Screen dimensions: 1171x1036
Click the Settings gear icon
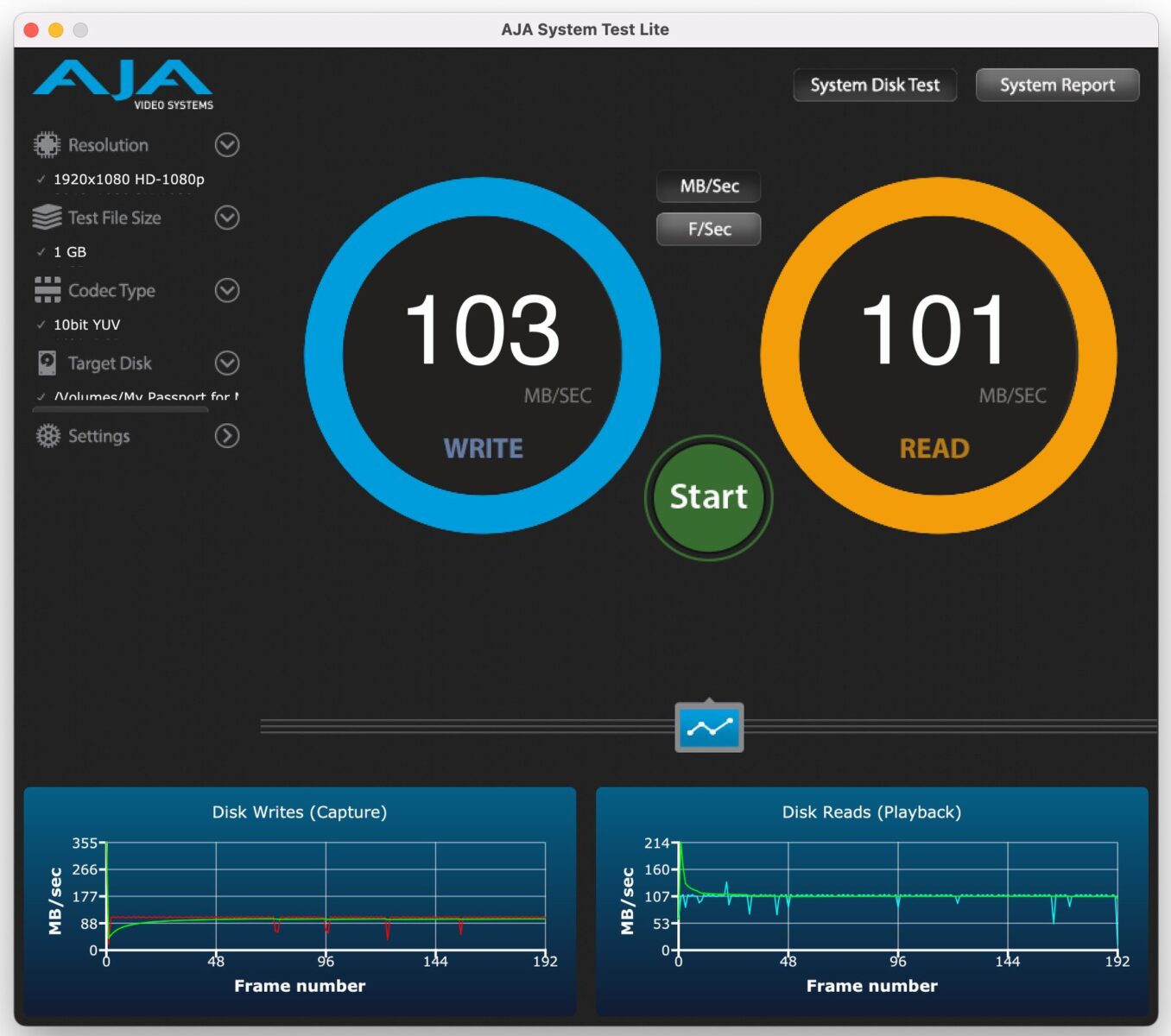coord(47,436)
